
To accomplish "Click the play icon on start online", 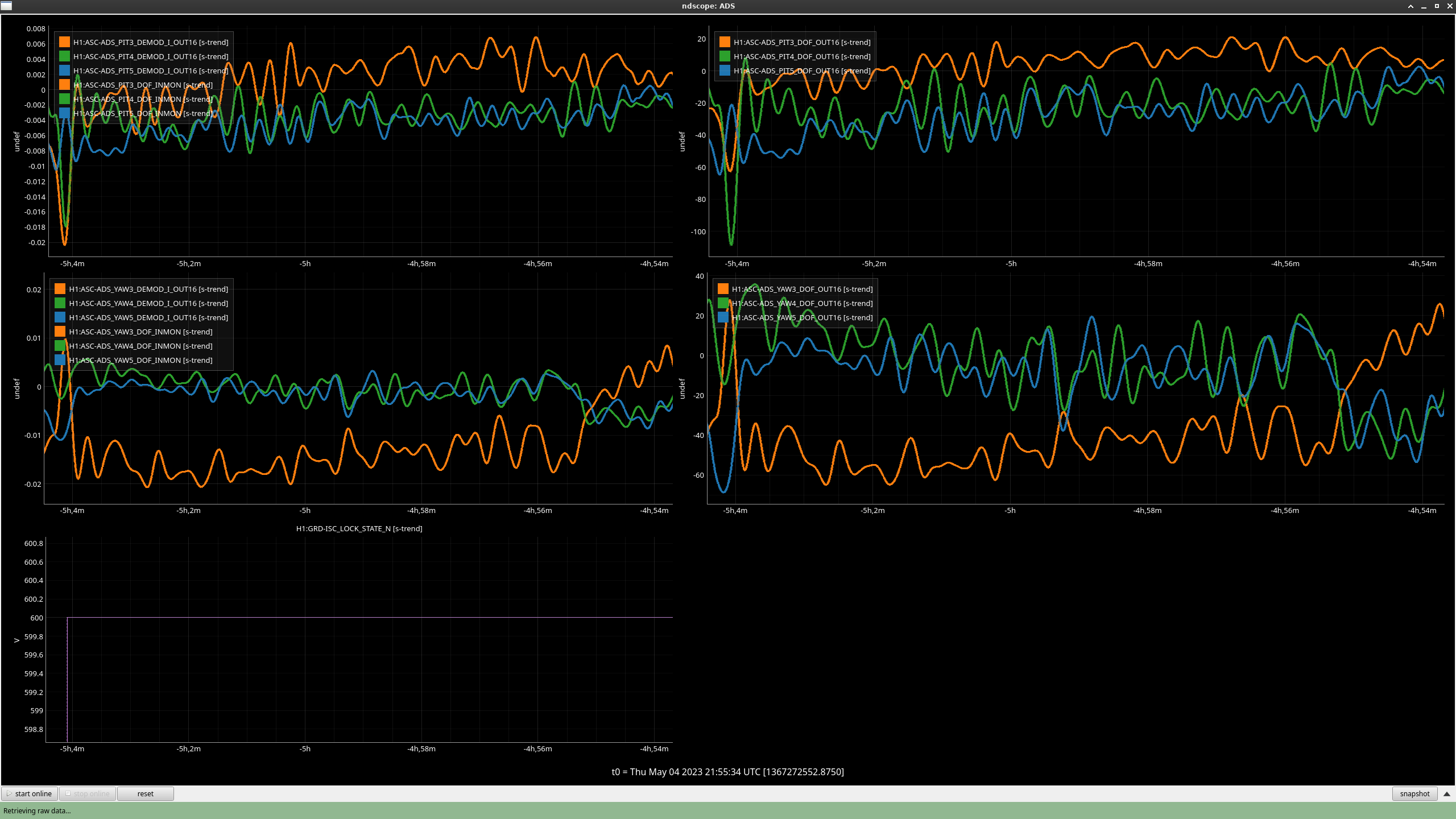I will click(x=9, y=793).
